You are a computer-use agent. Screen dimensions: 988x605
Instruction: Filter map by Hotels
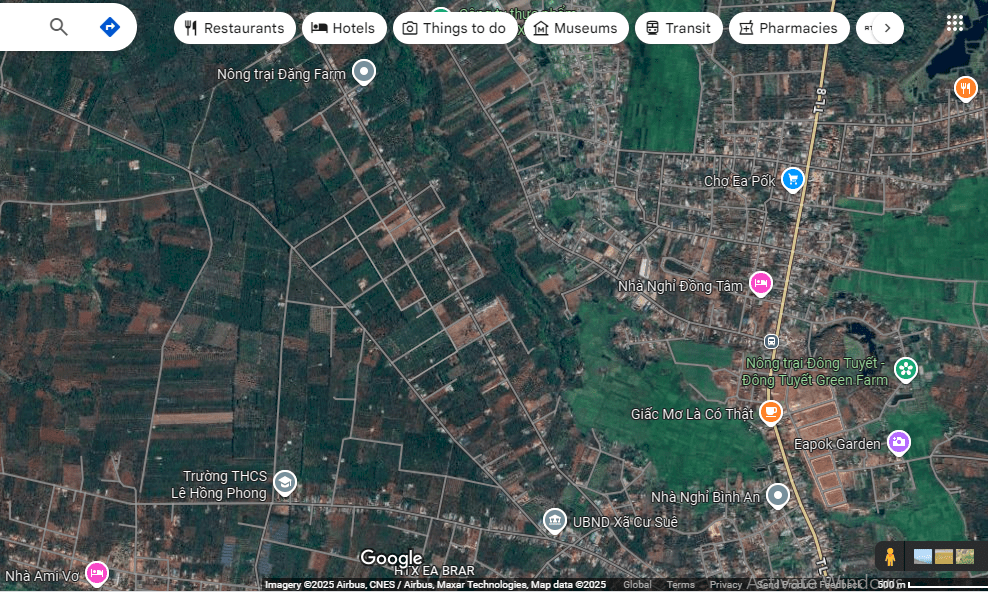point(344,28)
